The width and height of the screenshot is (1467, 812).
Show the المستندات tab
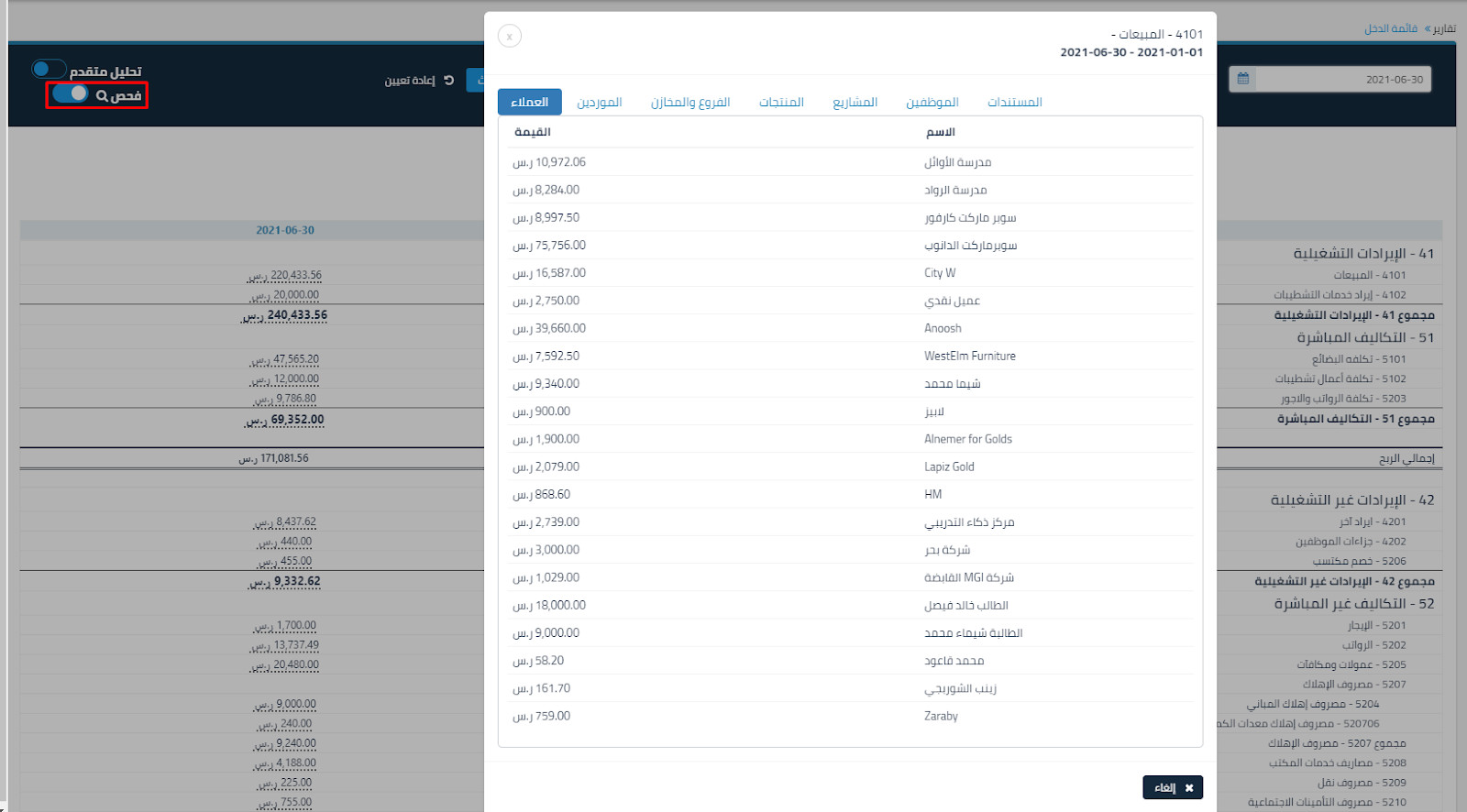(1014, 102)
